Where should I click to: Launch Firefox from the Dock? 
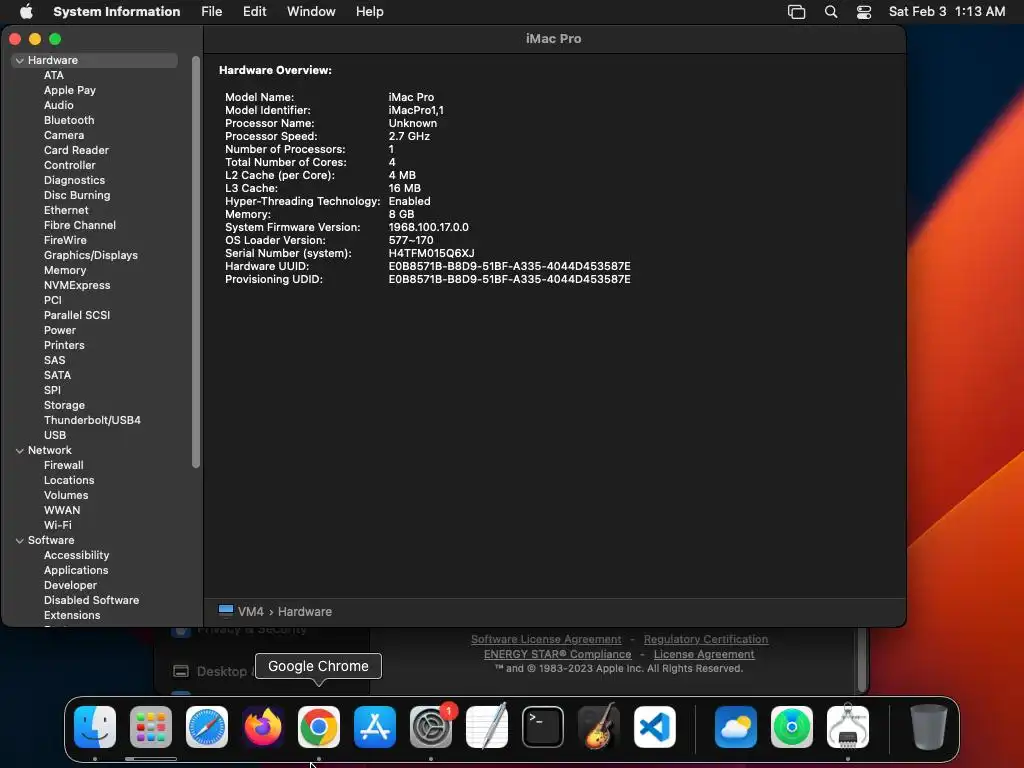coord(263,726)
